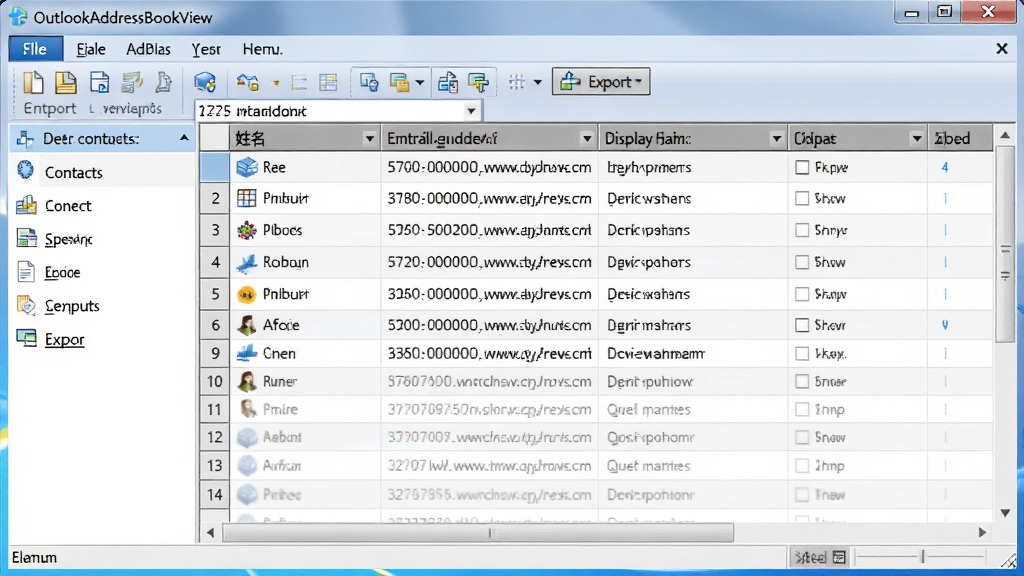The height and width of the screenshot is (576, 1024).
Task: Open the arrow next to the yellow windows icon
Action: click(420, 82)
